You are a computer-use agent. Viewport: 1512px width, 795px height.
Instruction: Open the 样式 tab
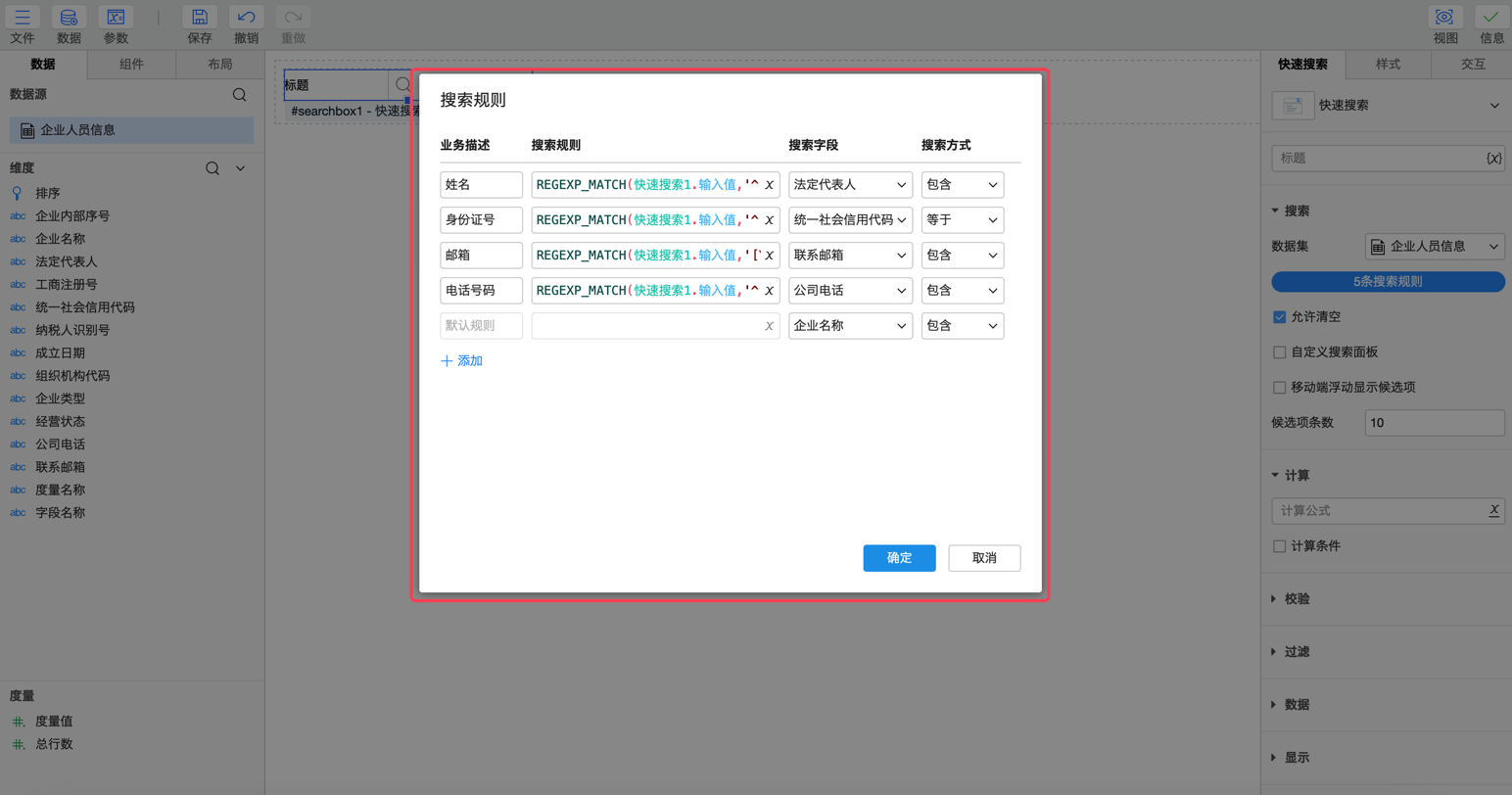pyautogui.click(x=1387, y=64)
